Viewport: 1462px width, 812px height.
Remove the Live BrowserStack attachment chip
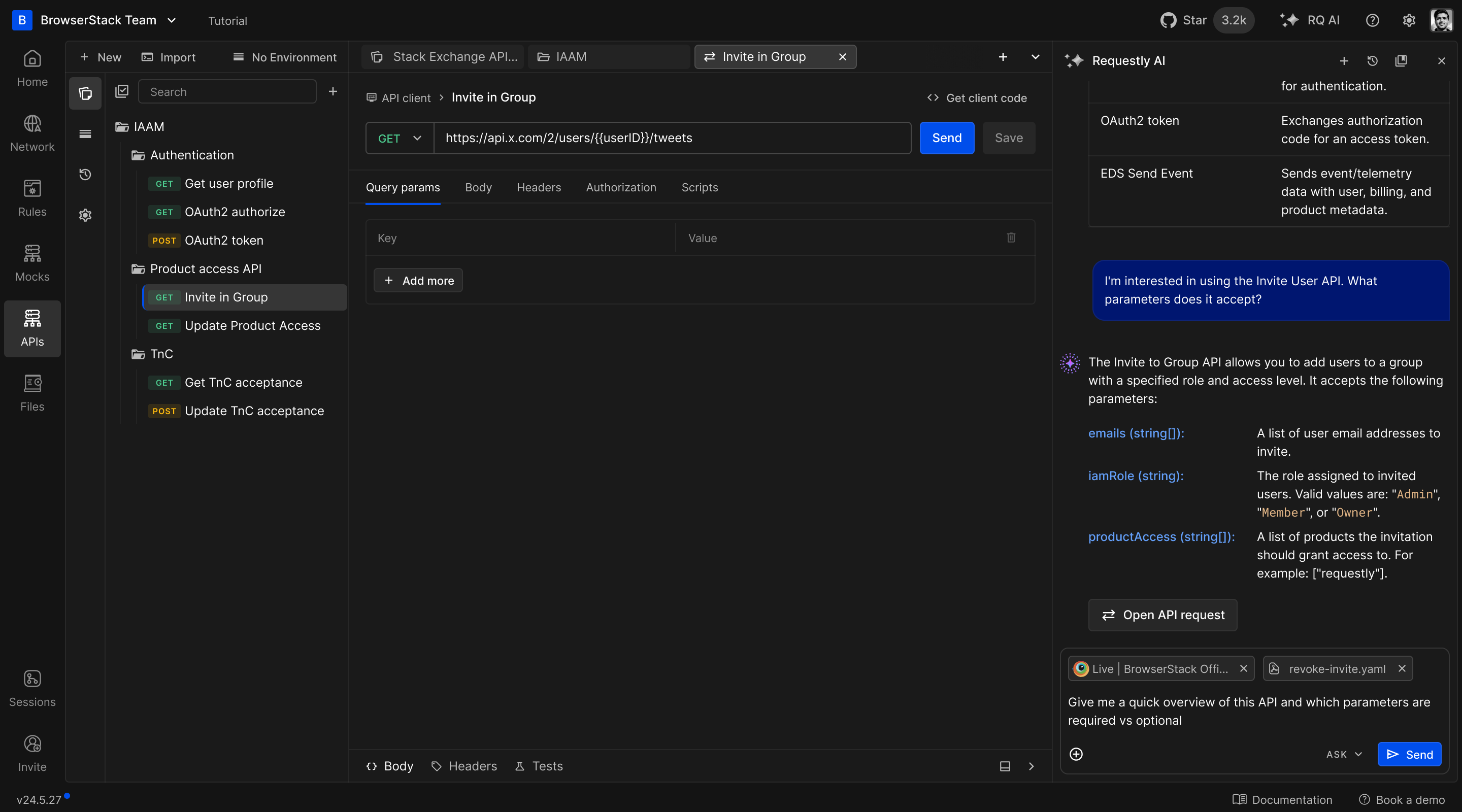coord(1244,668)
